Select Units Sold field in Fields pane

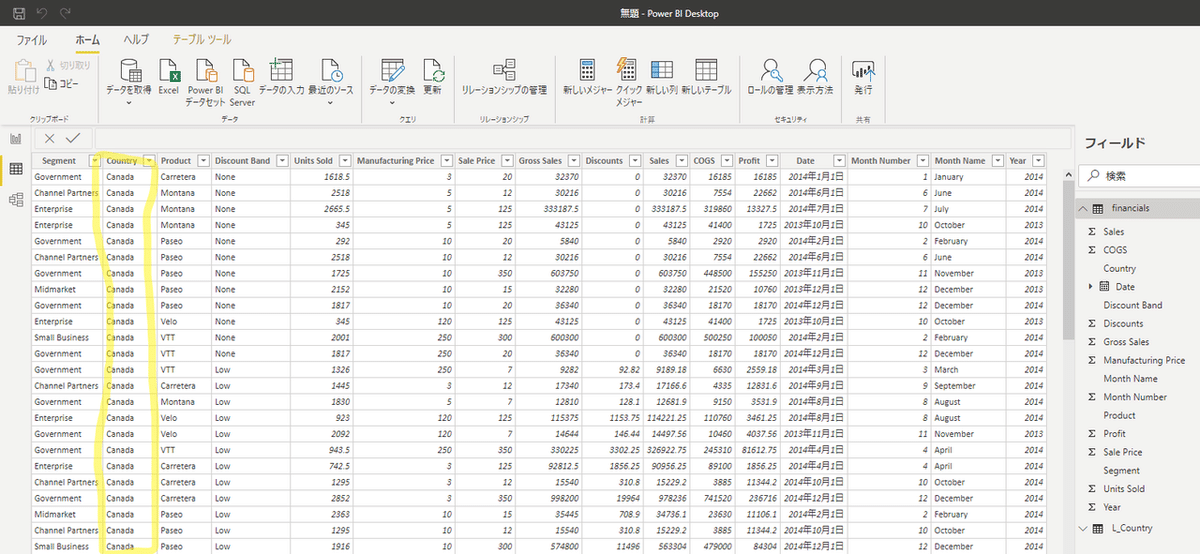(x=1125, y=489)
